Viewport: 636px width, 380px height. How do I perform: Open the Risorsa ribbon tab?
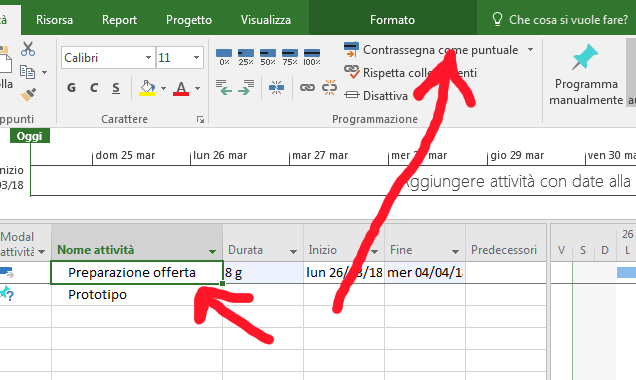54,20
